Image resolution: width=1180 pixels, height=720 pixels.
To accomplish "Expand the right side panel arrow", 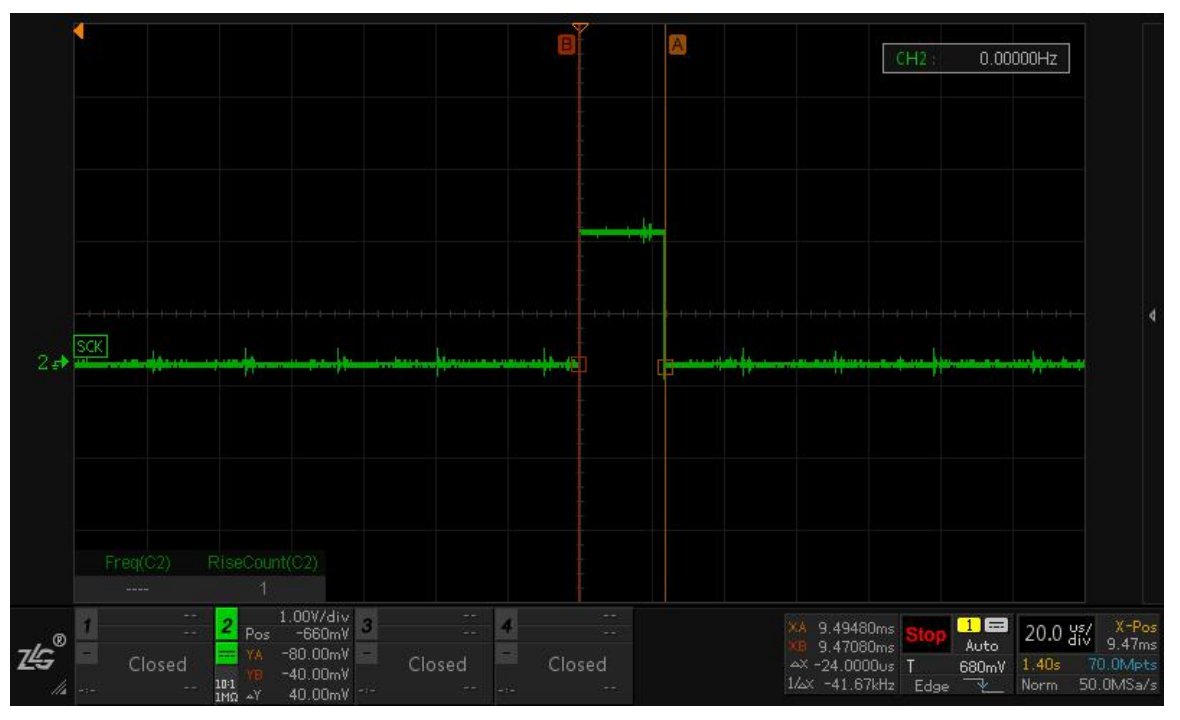I will (x=1152, y=315).
